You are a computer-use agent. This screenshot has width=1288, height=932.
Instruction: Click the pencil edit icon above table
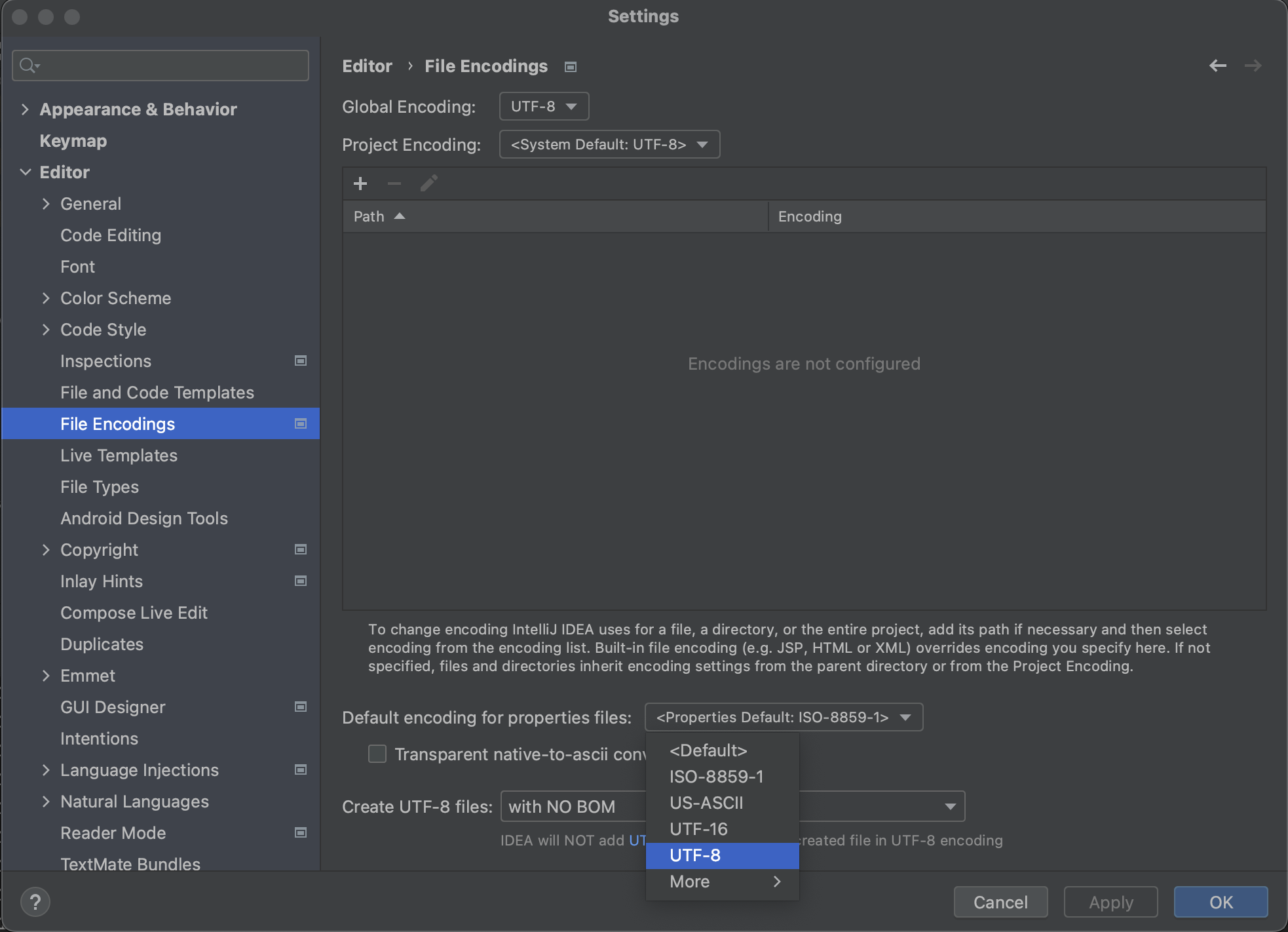click(x=428, y=184)
